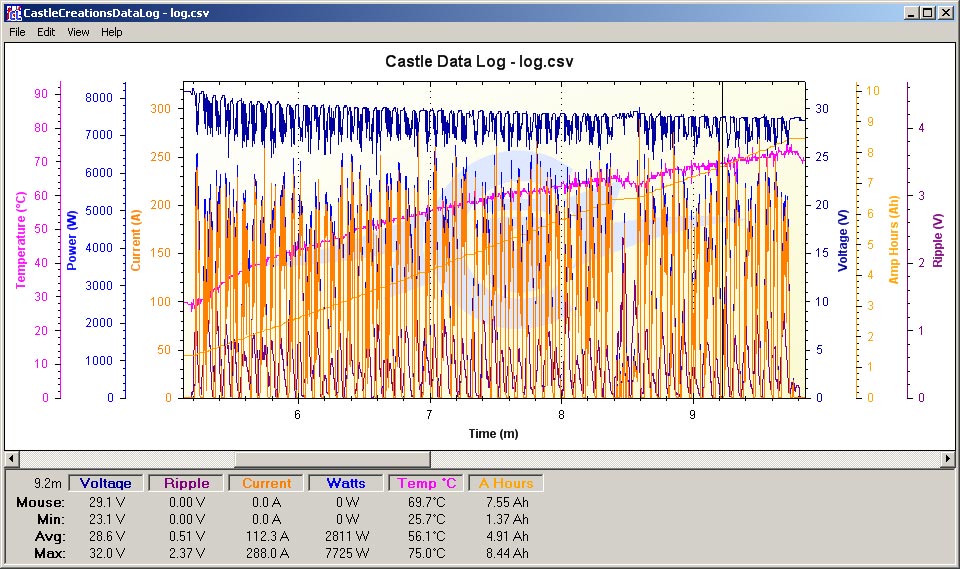Screen dimensions: 960x569
Task: Toggle the Temp °C series button
Action: pyautogui.click(x=426, y=483)
